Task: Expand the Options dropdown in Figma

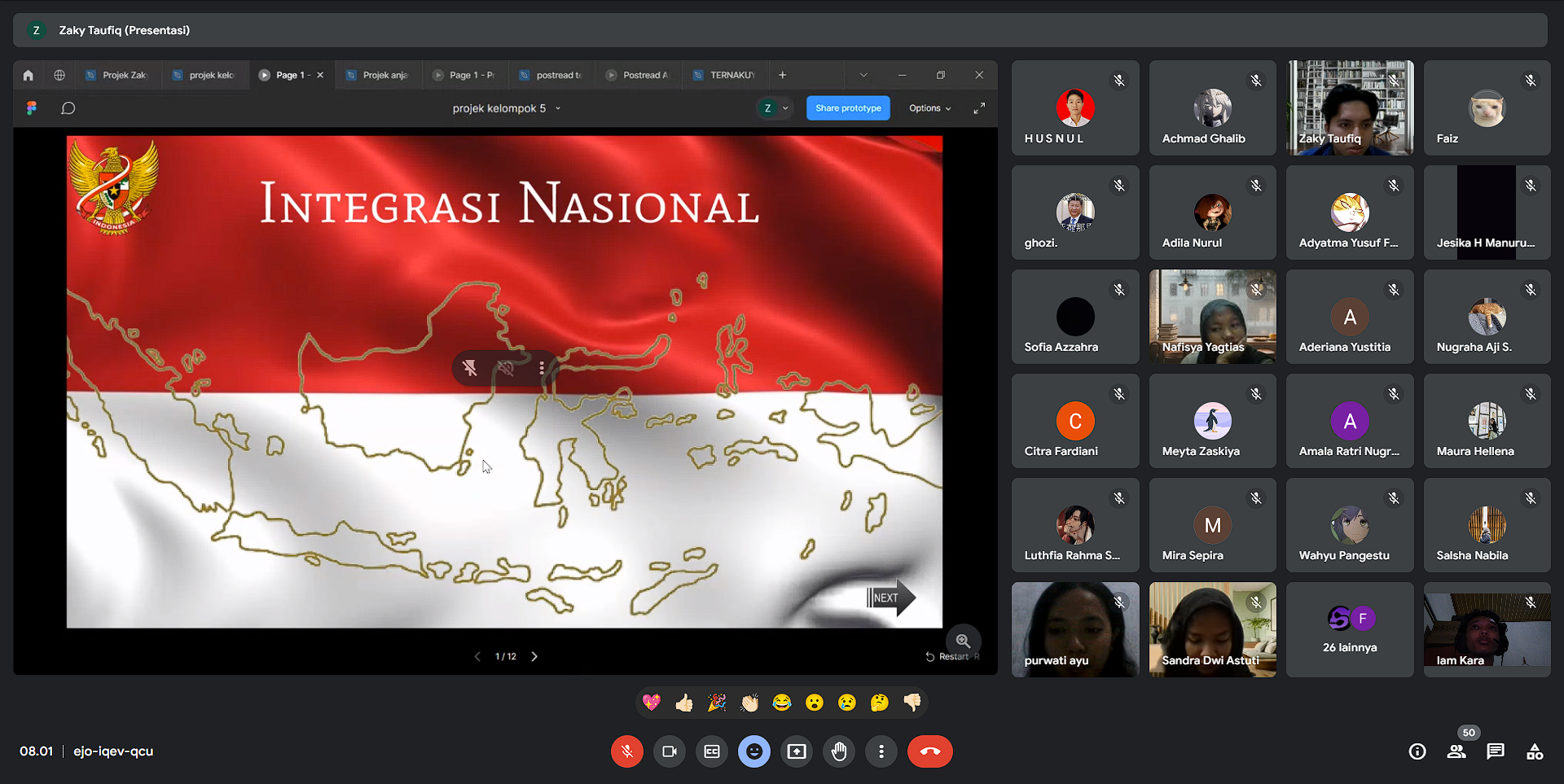Action: [929, 108]
